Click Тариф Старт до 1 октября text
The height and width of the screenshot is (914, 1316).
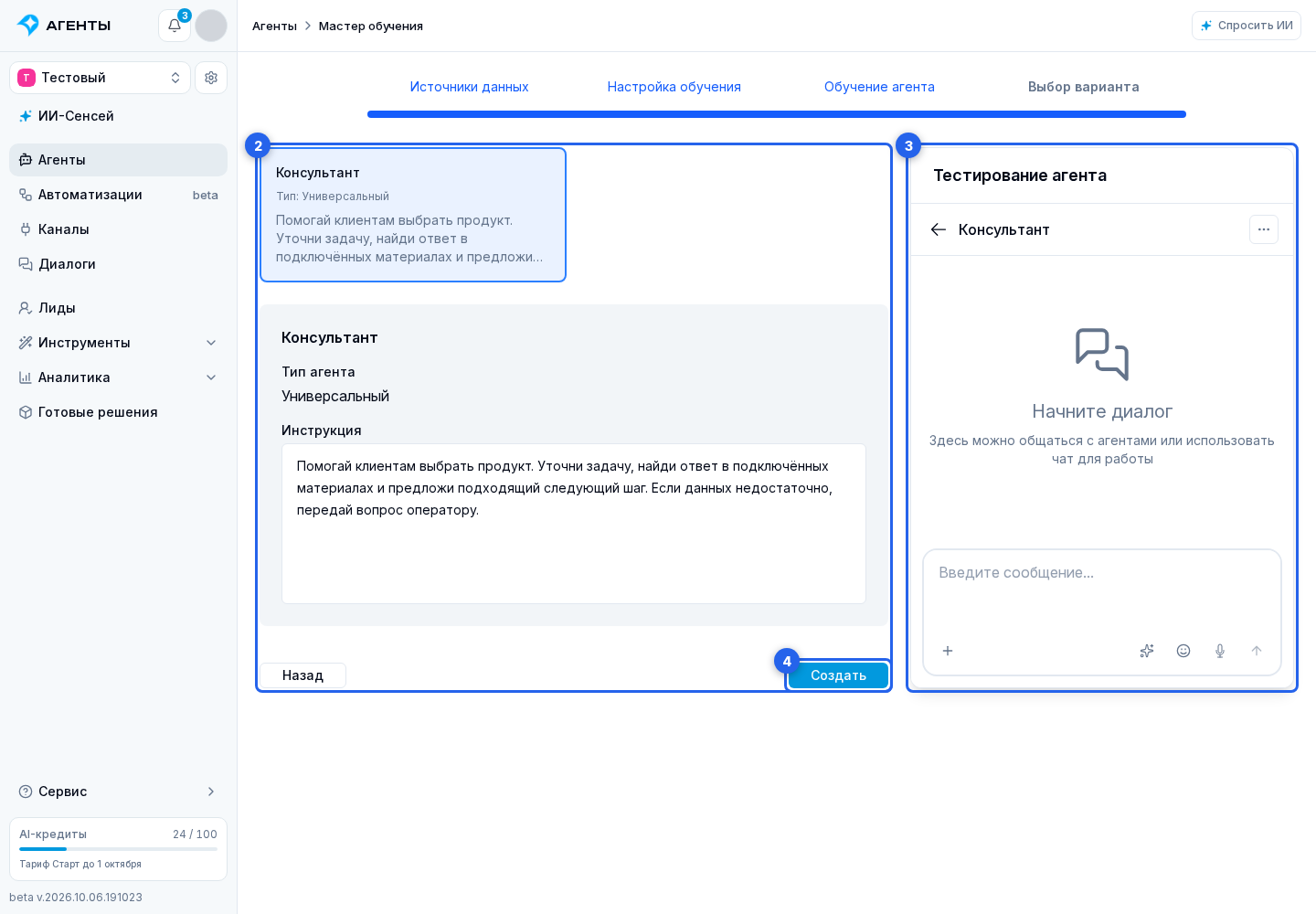click(x=80, y=864)
